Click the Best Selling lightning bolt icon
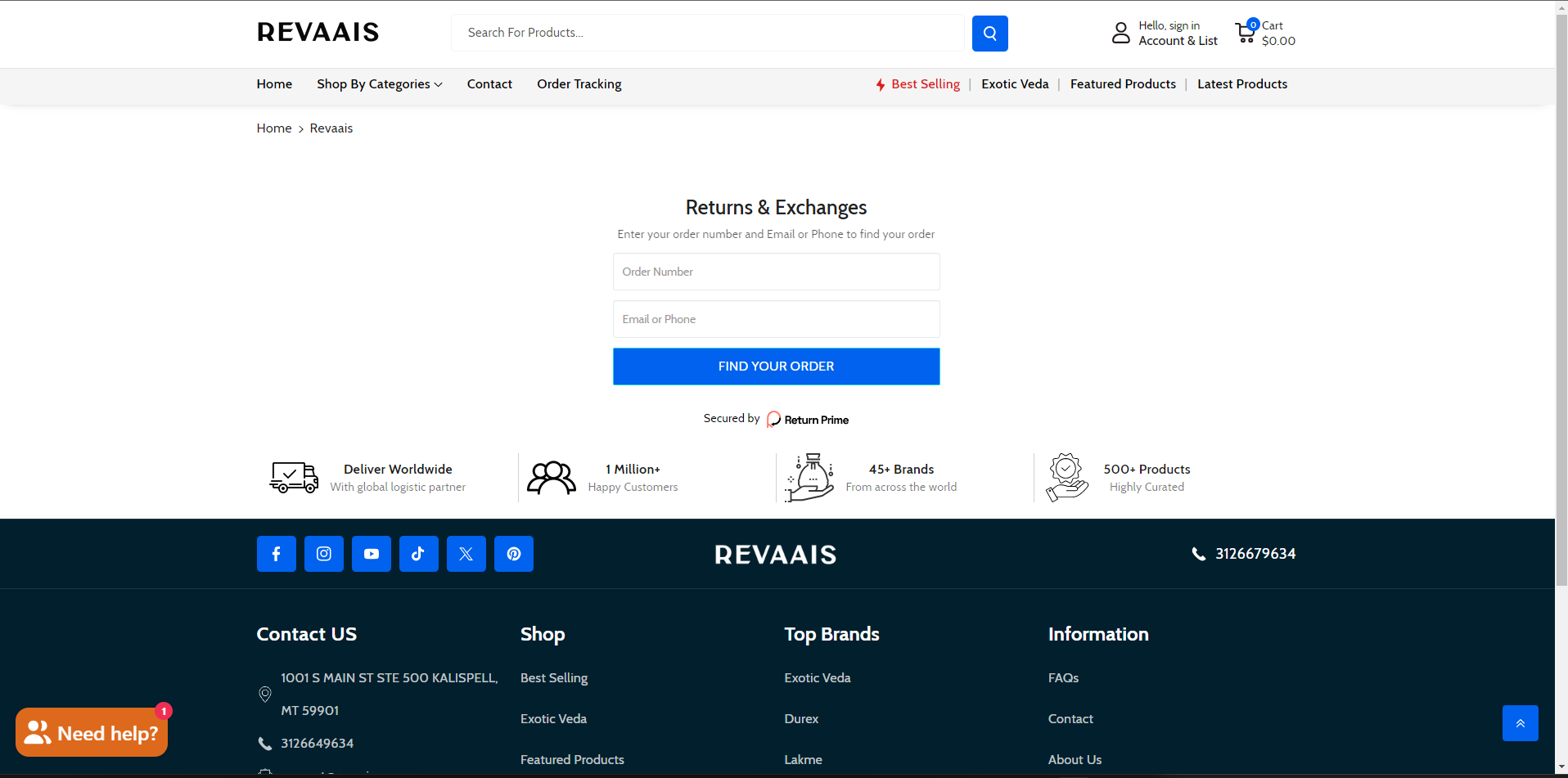 pyautogui.click(x=881, y=84)
